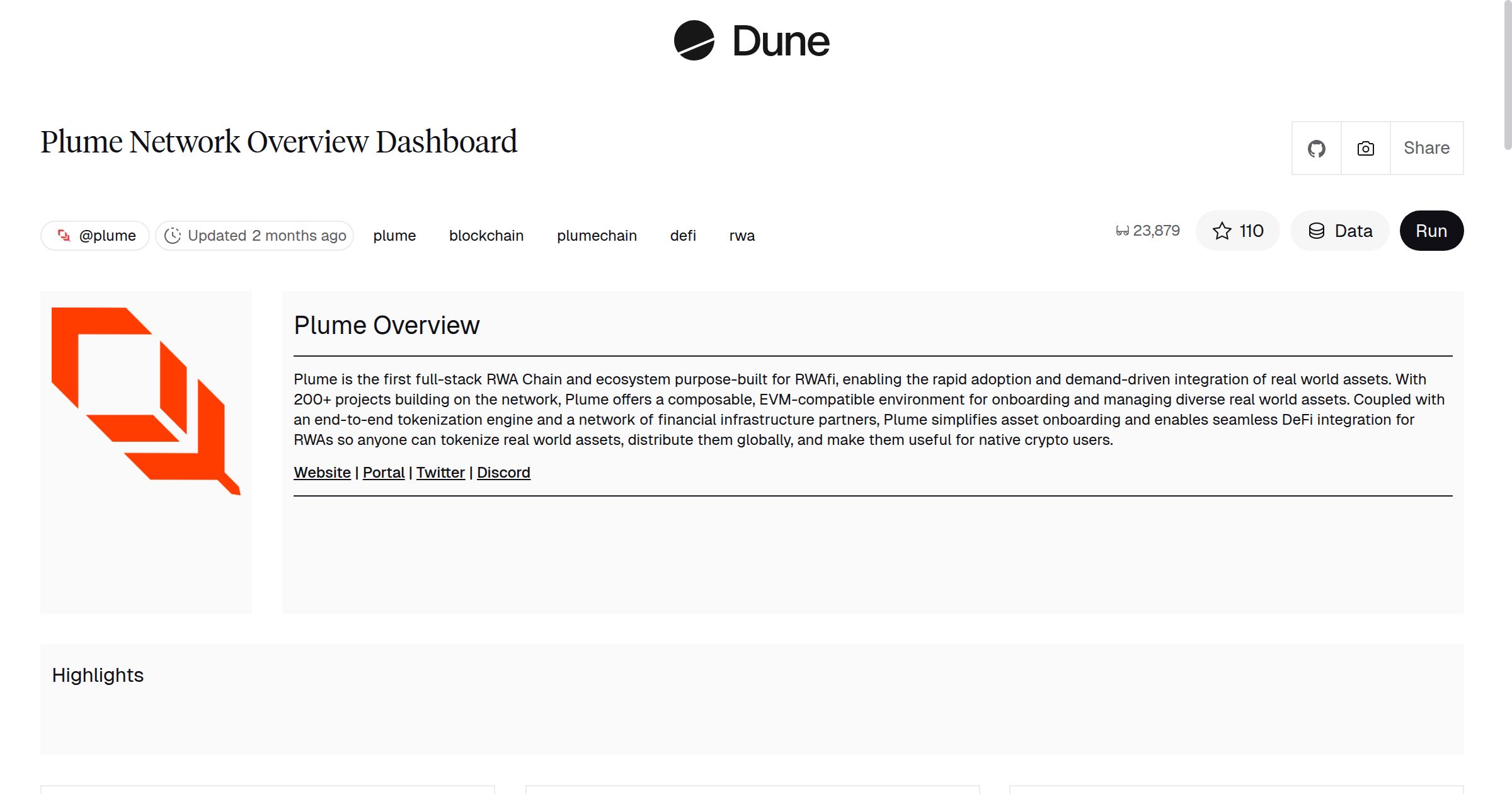Select the defi tag
The width and height of the screenshot is (1512, 794).
click(x=683, y=235)
